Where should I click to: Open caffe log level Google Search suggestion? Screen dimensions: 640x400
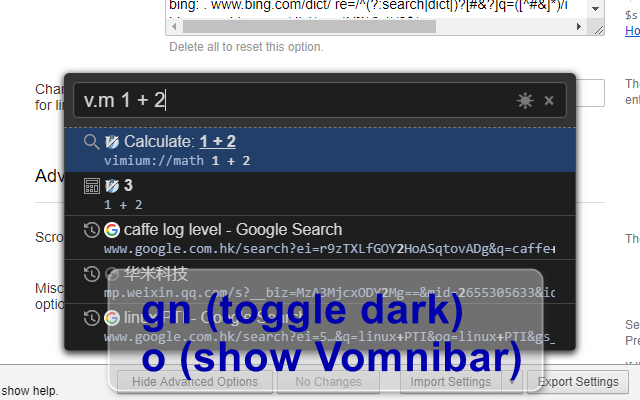(320, 238)
